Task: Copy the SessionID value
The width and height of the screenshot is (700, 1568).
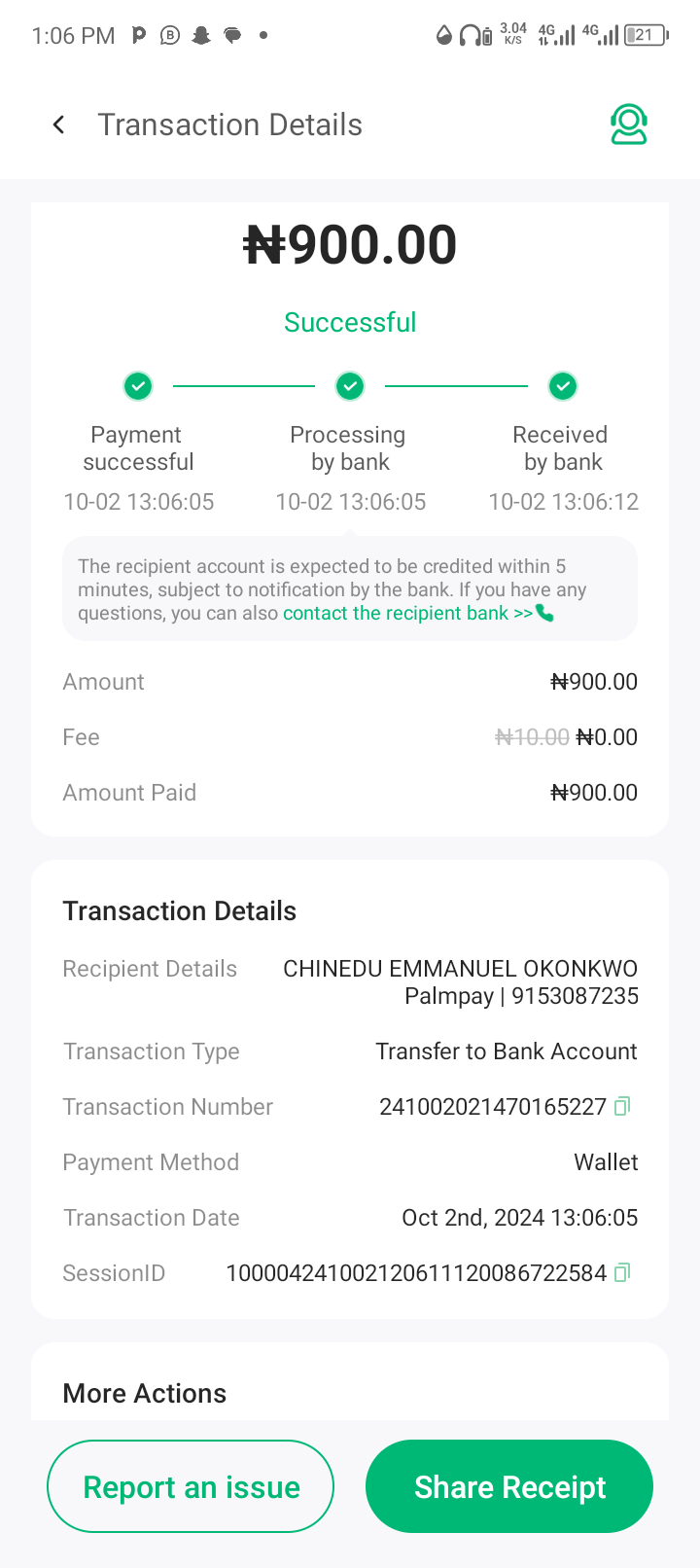Action: point(623,1272)
